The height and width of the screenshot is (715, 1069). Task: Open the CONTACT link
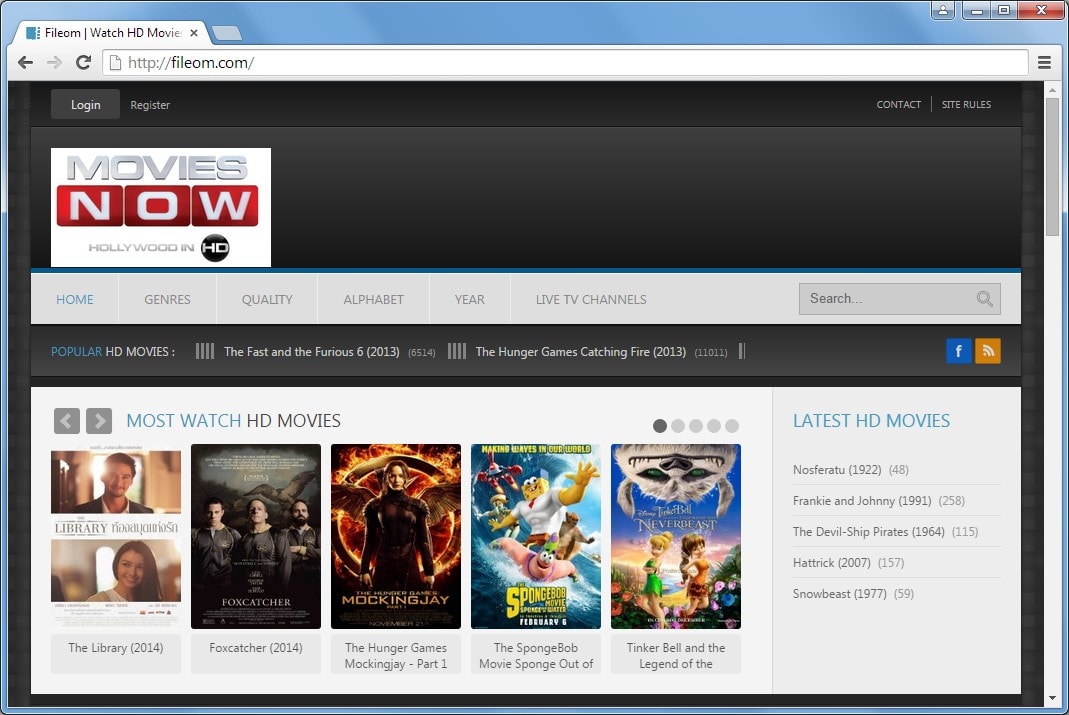(x=899, y=104)
